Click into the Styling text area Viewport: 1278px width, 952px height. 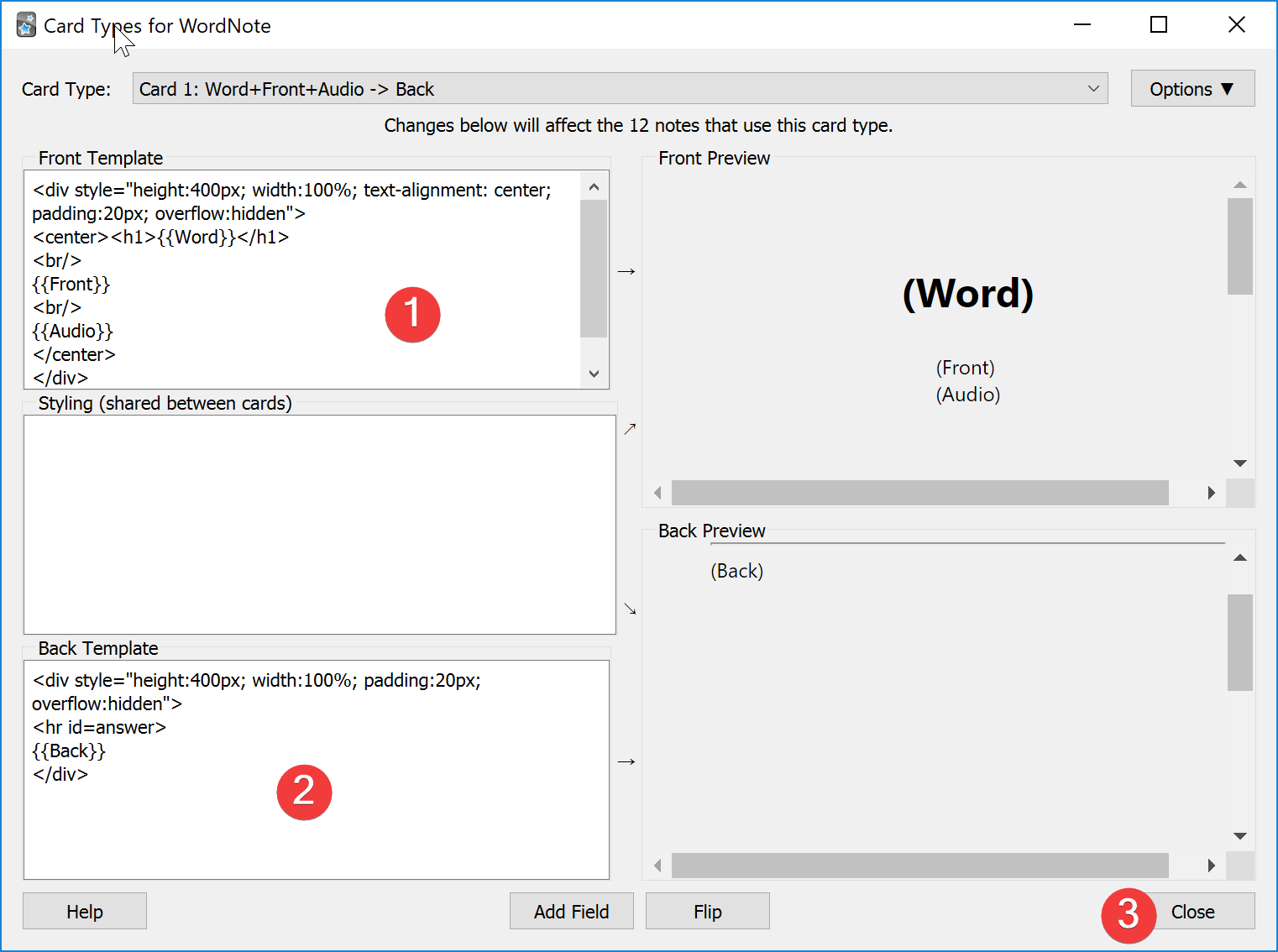click(319, 525)
